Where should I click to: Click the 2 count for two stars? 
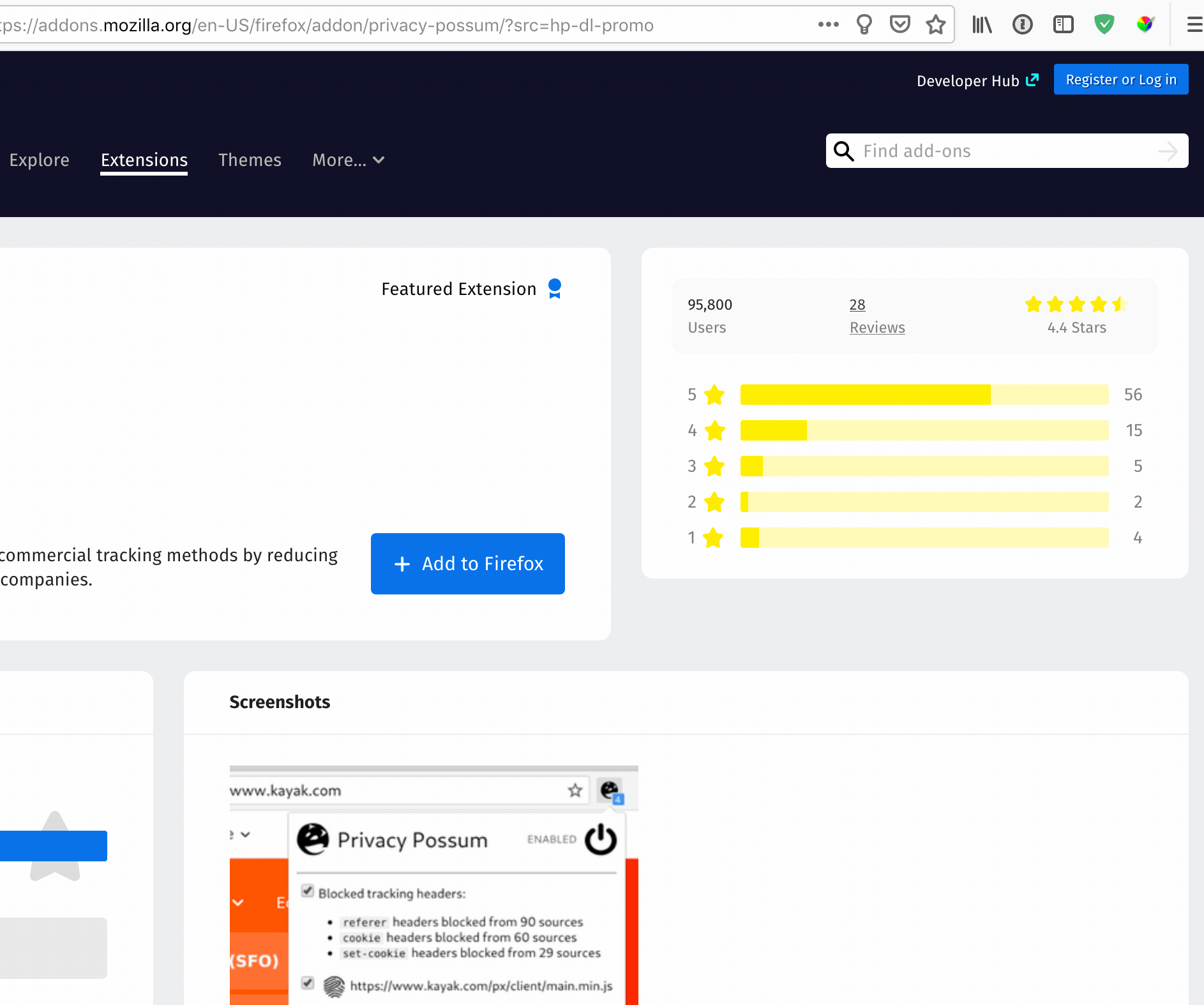tap(1138, 502)
